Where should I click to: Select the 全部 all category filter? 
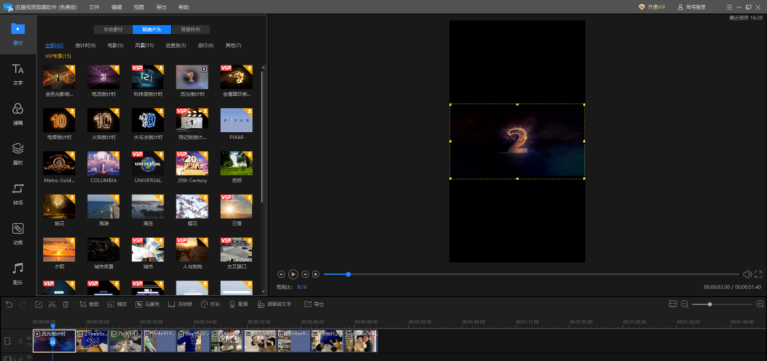(54, 45)
